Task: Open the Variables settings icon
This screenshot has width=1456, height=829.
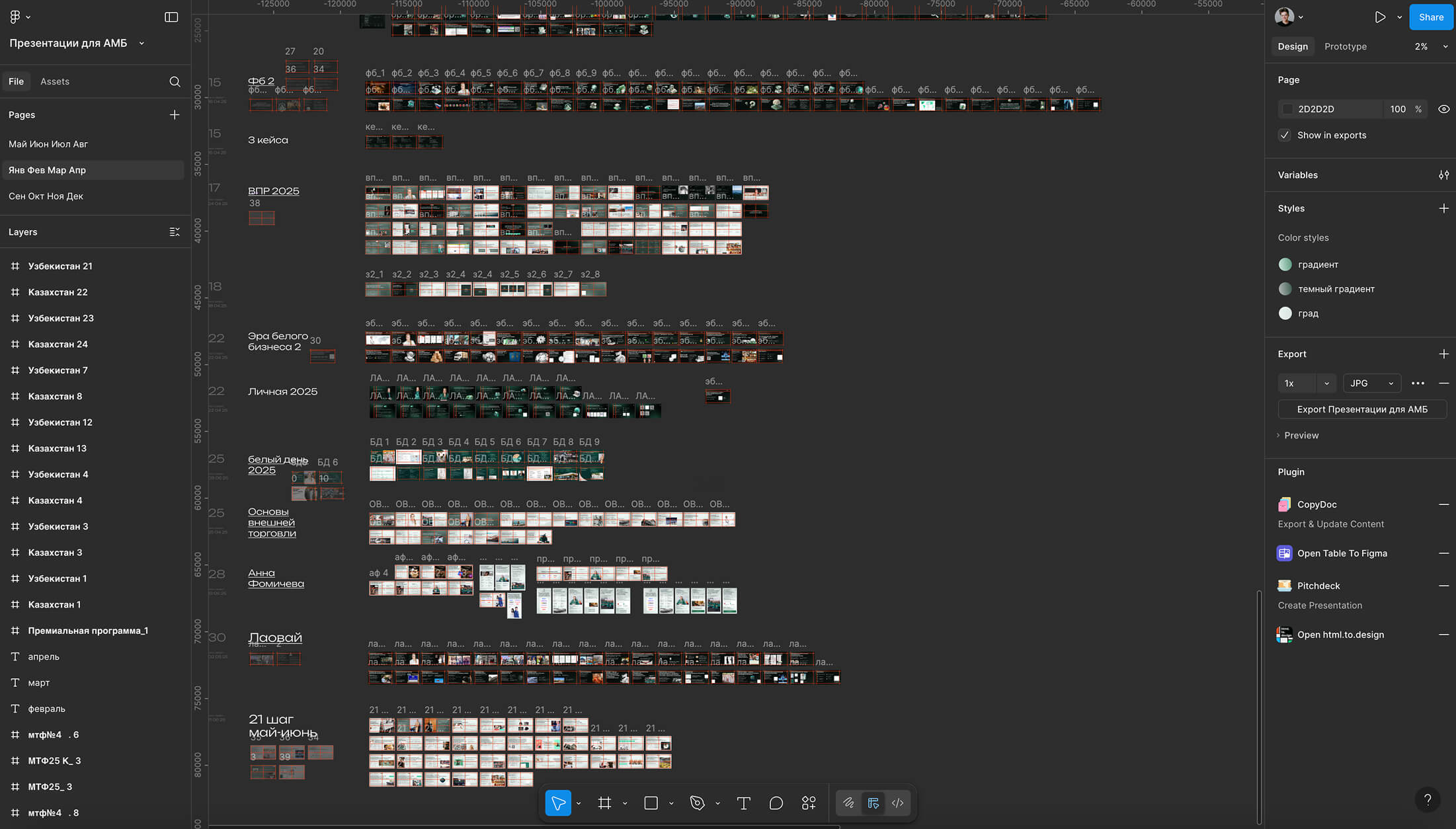Action: click(1443, 175)
